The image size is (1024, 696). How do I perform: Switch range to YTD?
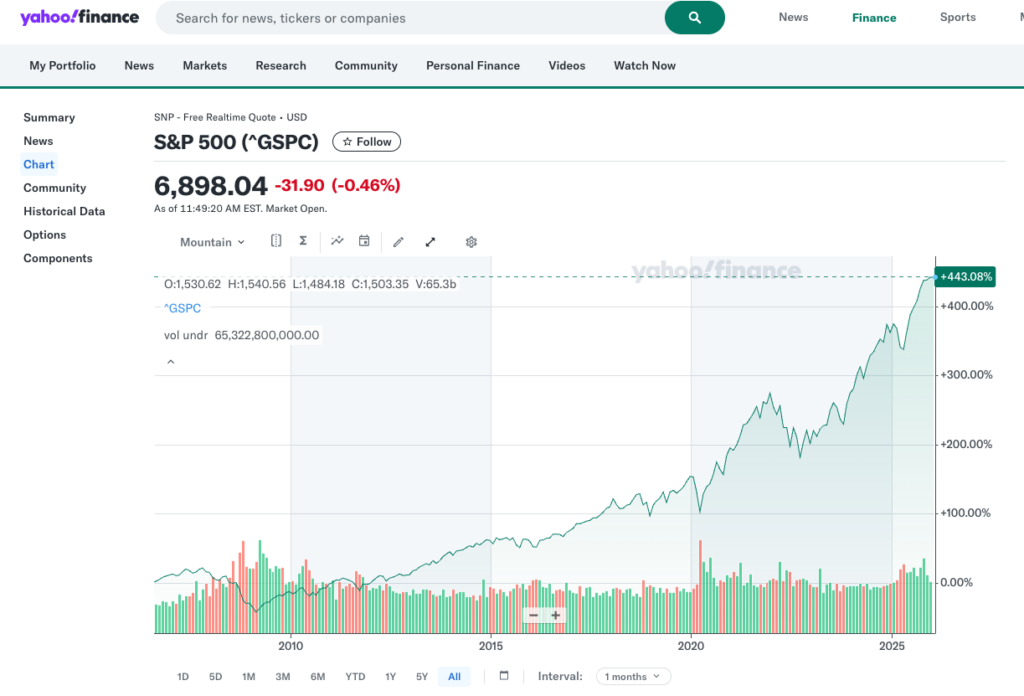355,677
